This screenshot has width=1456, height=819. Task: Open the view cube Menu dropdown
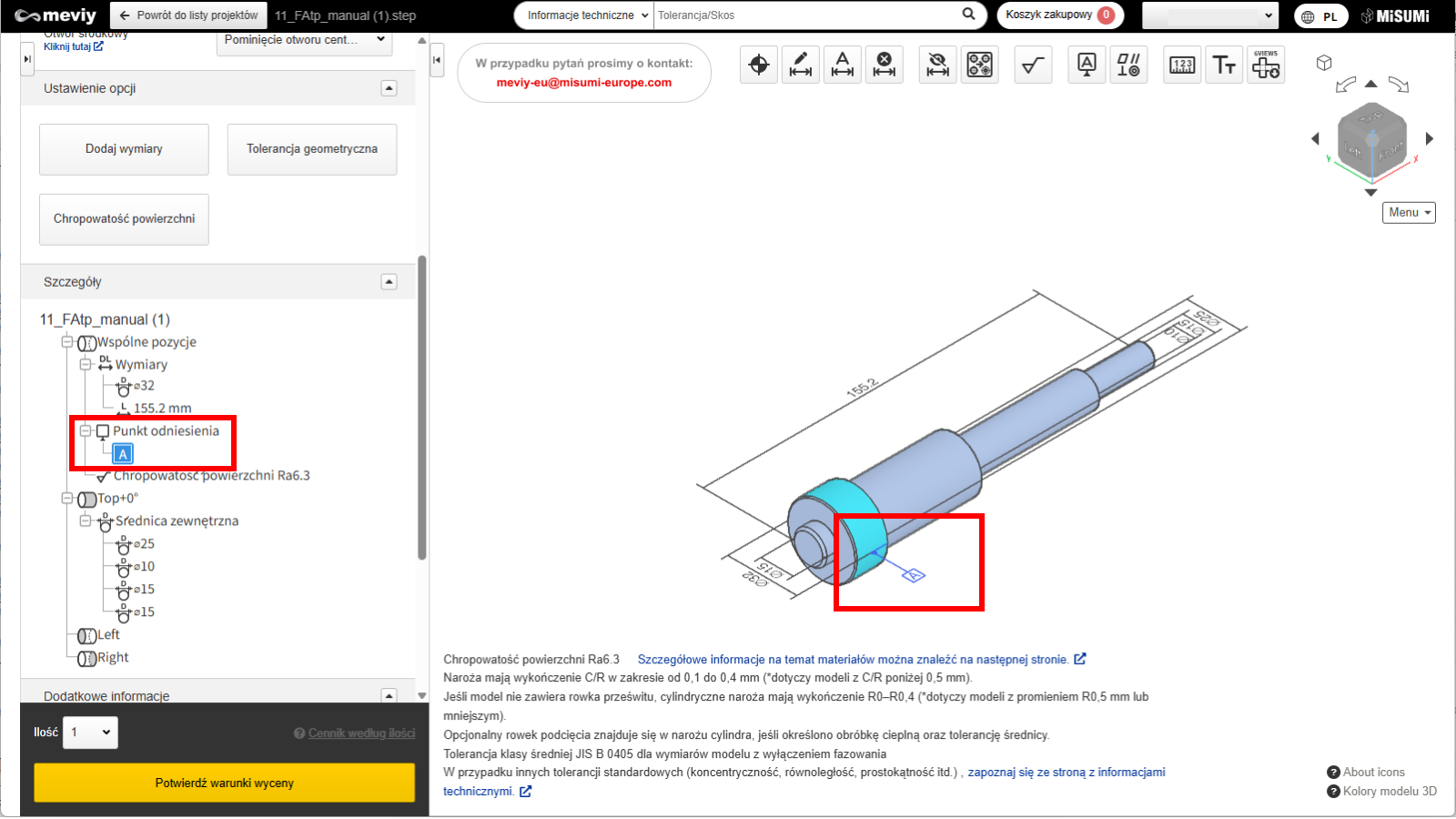click(1409, 212)
